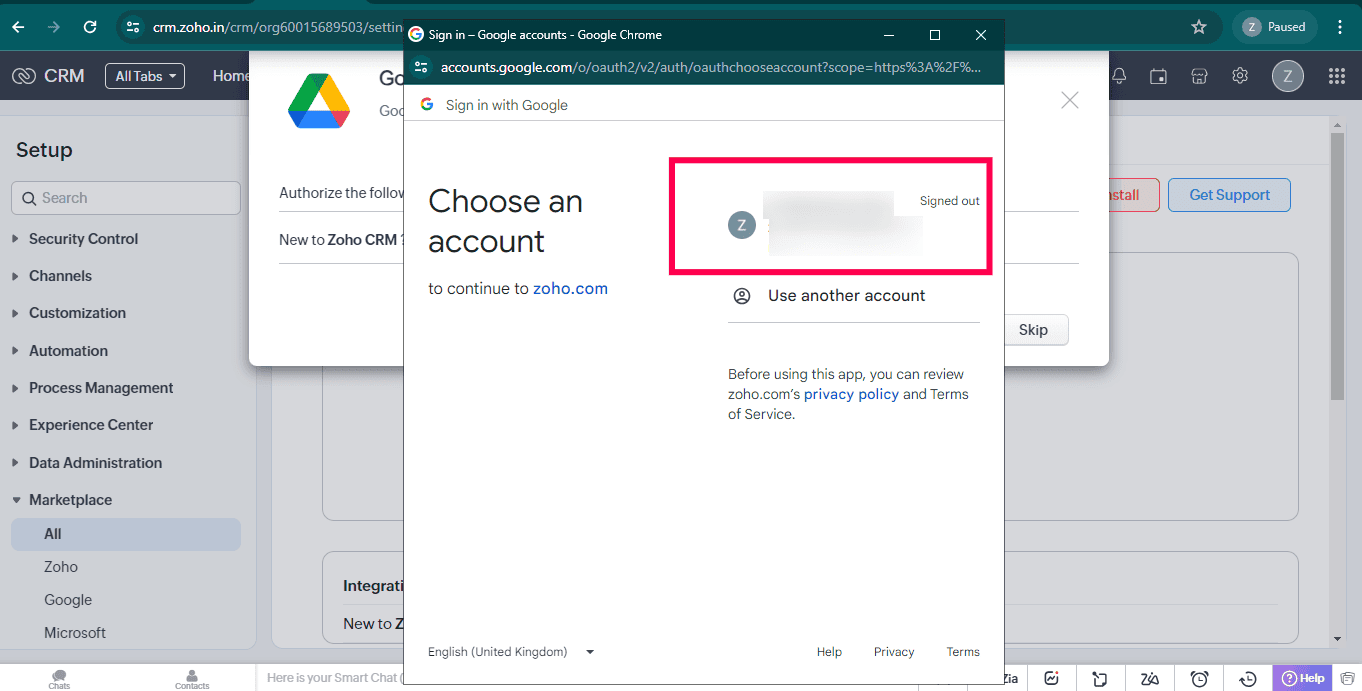Click the purple Help button
This screenshot has width=1362, height=691.
[1303, 678]
